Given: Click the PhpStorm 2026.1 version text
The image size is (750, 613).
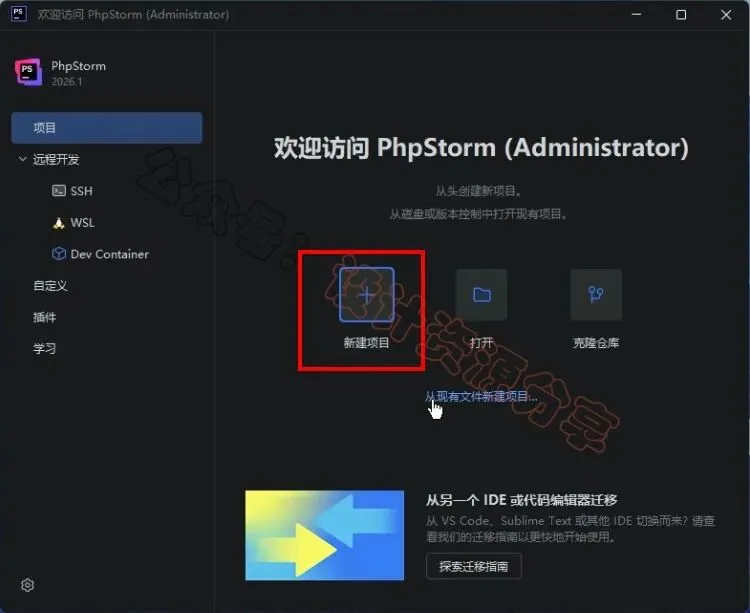Looking at the screenshot, I should 67,82.
